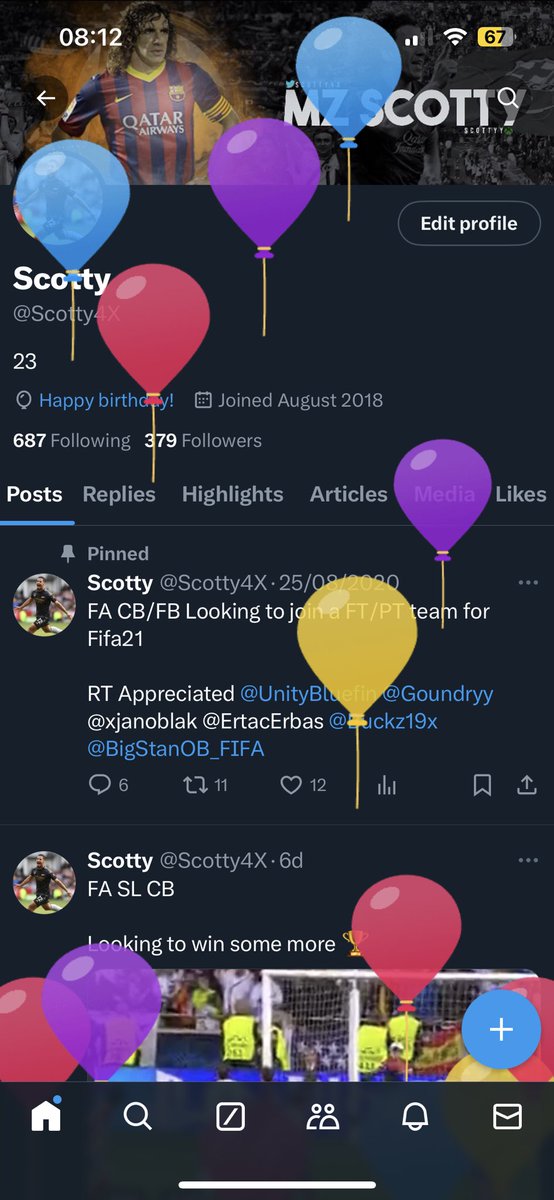Bookmark the pinned Fifa21 post
Screen dimensions: 554x1200
coord(482,786)
